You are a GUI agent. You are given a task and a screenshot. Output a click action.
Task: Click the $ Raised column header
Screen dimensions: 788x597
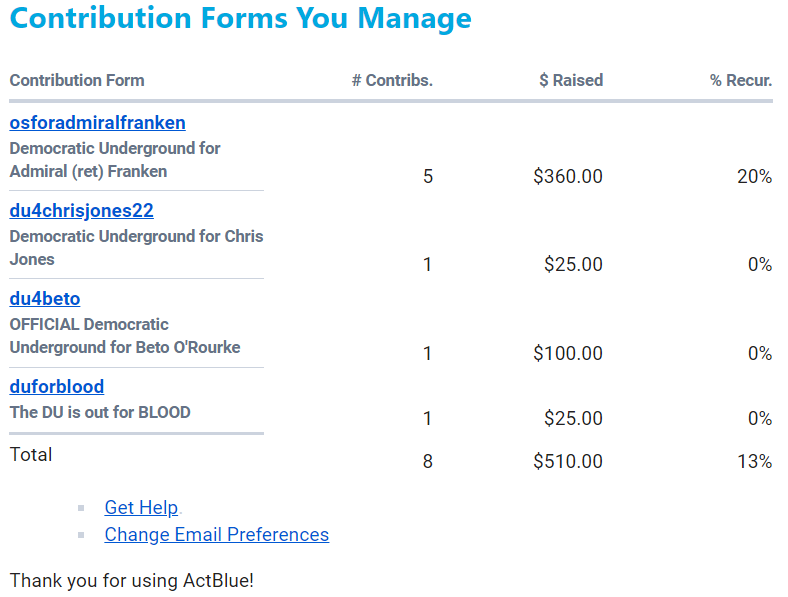pos(570,81)
